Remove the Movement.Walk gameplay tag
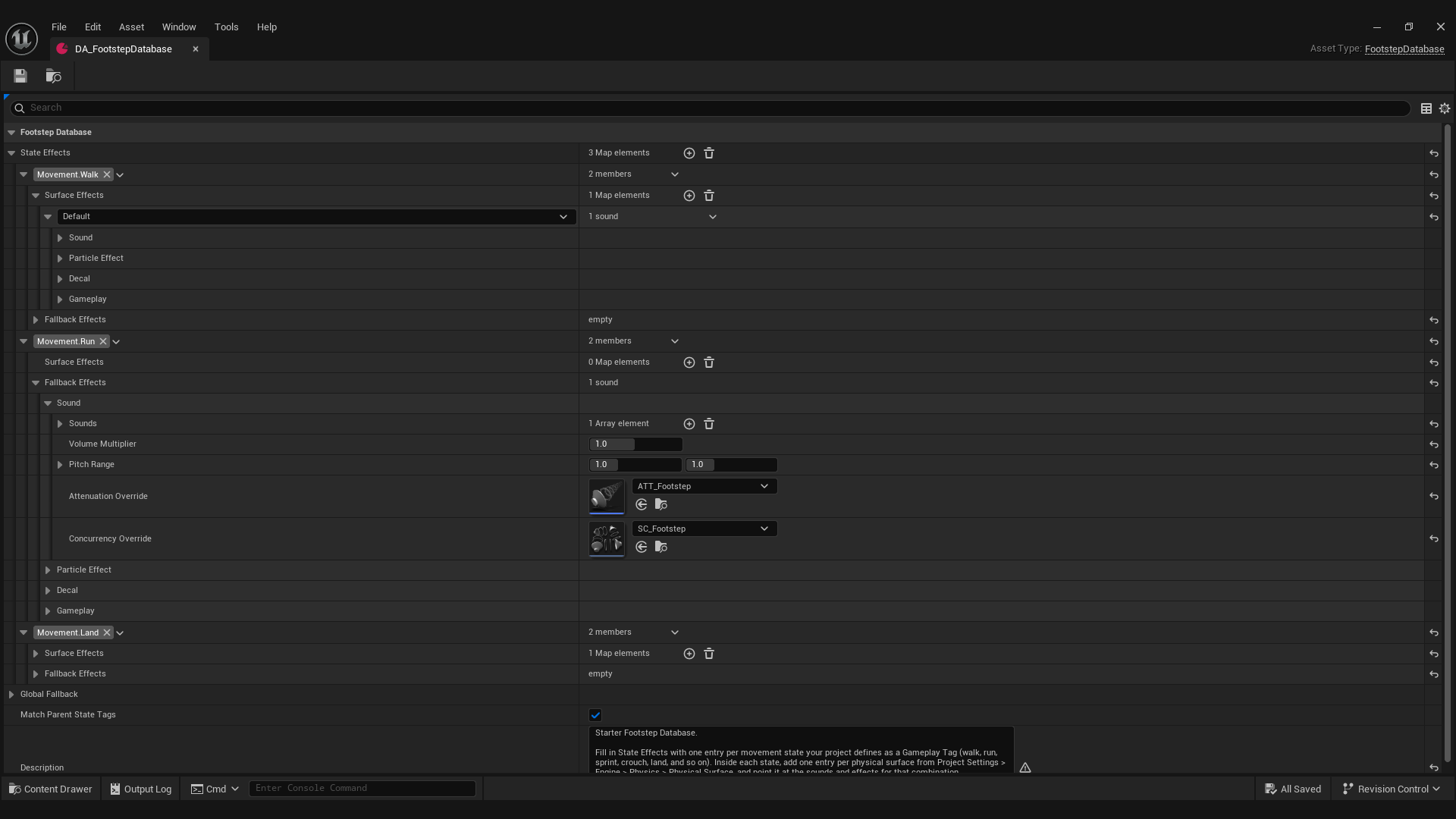 click(x=107, y=174)
